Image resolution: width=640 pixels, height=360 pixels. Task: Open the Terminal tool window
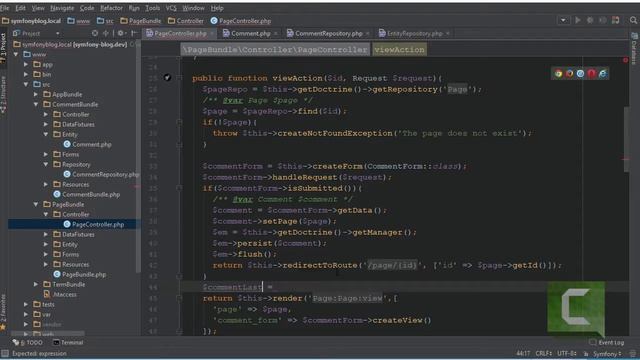tap(68, 342)
